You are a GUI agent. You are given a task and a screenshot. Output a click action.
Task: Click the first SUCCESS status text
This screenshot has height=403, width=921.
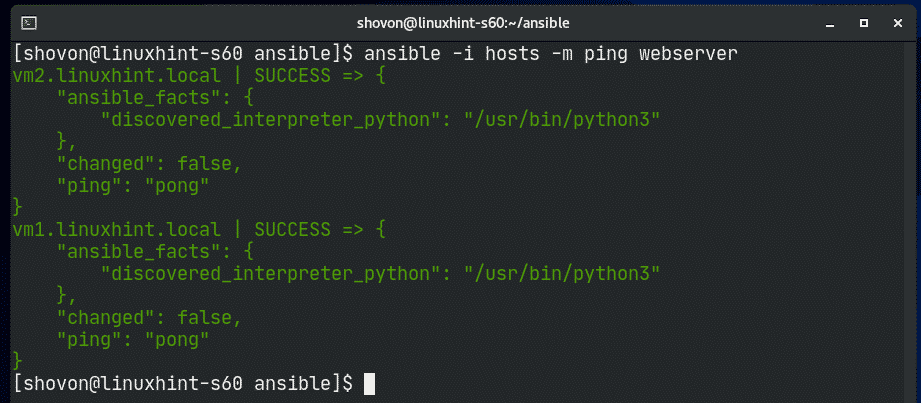(293, 76)
